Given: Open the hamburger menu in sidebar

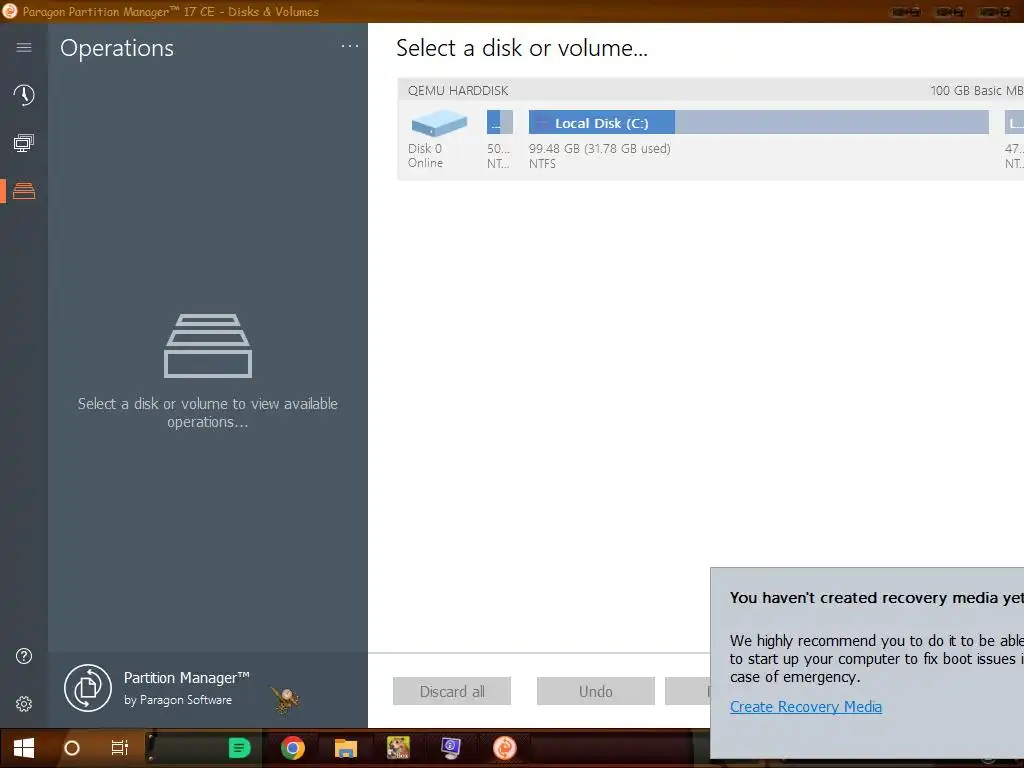Looking at the screenshot, I should coord(24,47).
